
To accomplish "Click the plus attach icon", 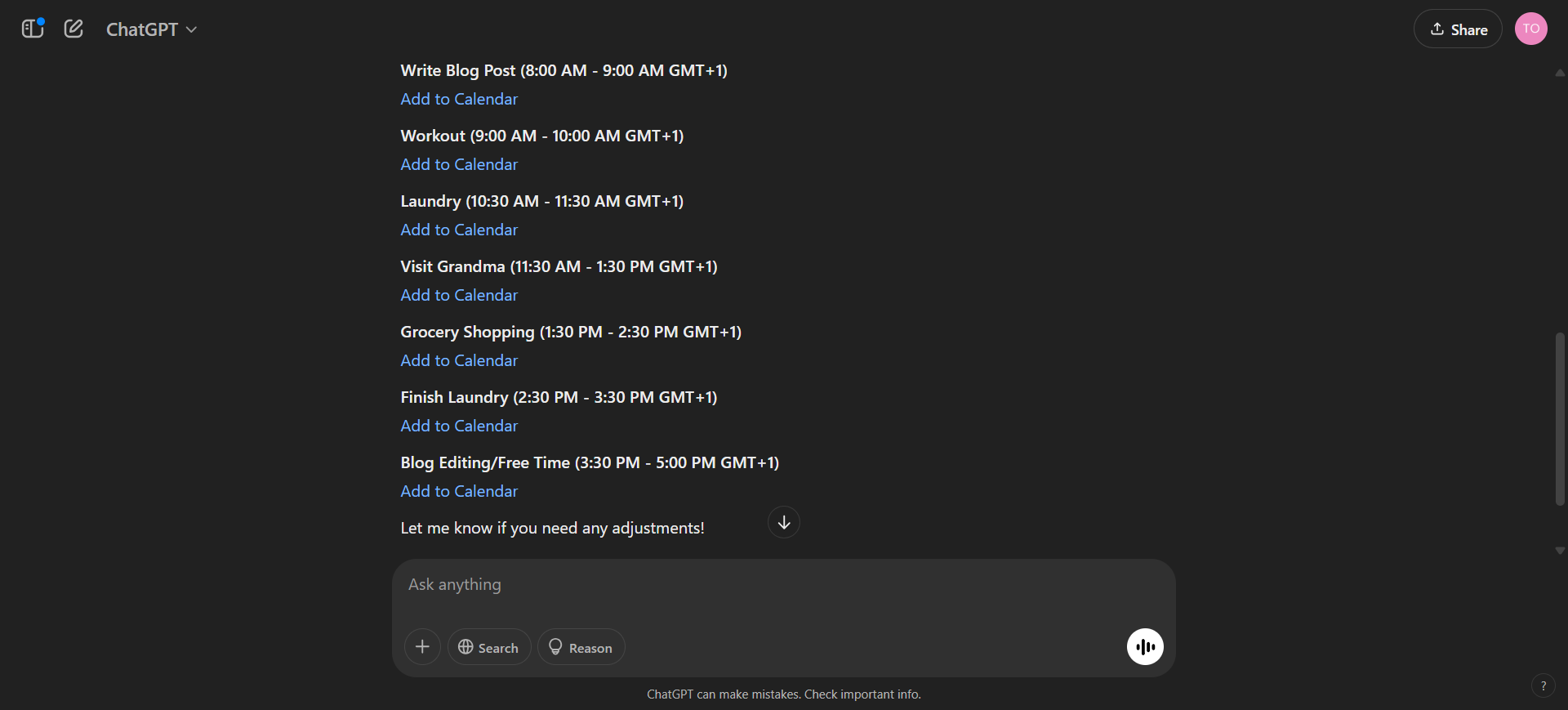I will point(422,647).
